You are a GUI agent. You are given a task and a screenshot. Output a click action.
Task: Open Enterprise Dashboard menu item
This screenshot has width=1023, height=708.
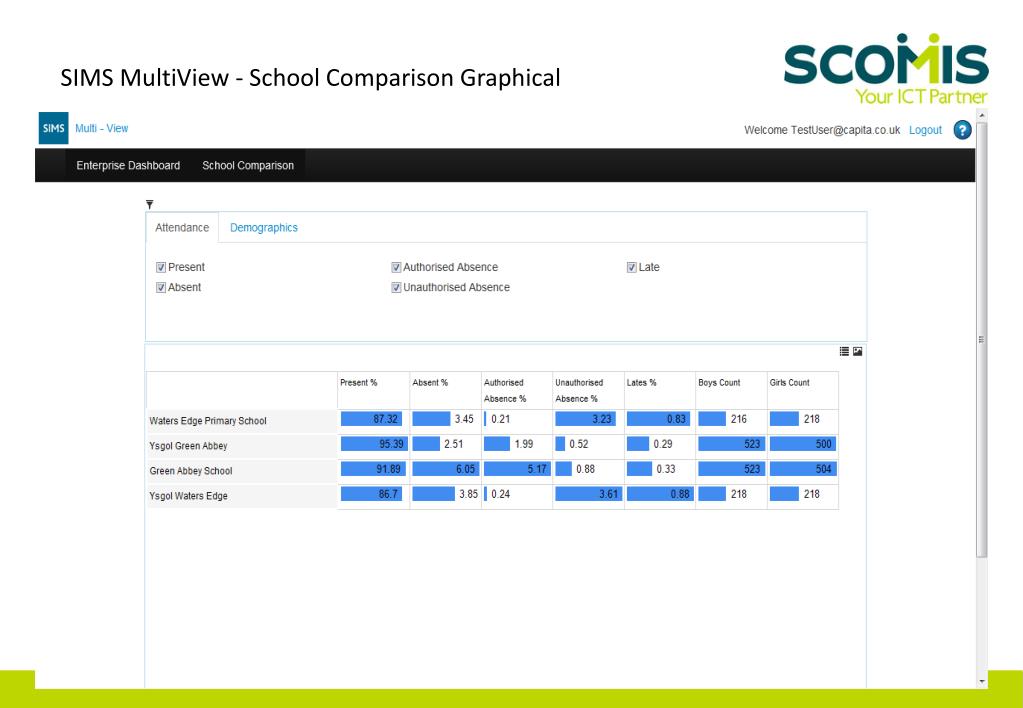[x=128, y=166]
